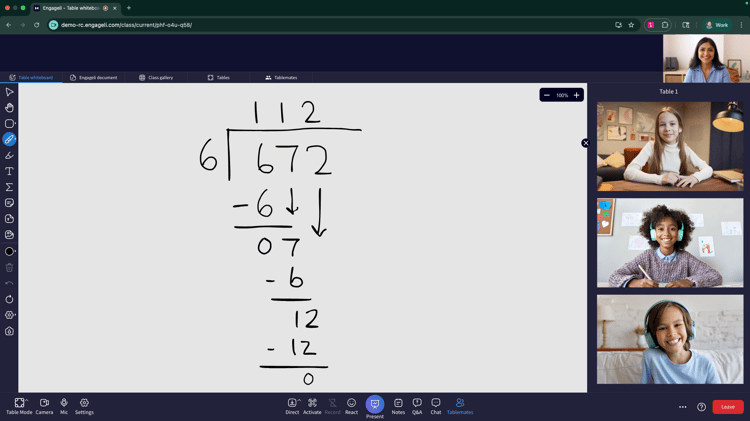Pick the highlighter tool

[x=9, y=155]
